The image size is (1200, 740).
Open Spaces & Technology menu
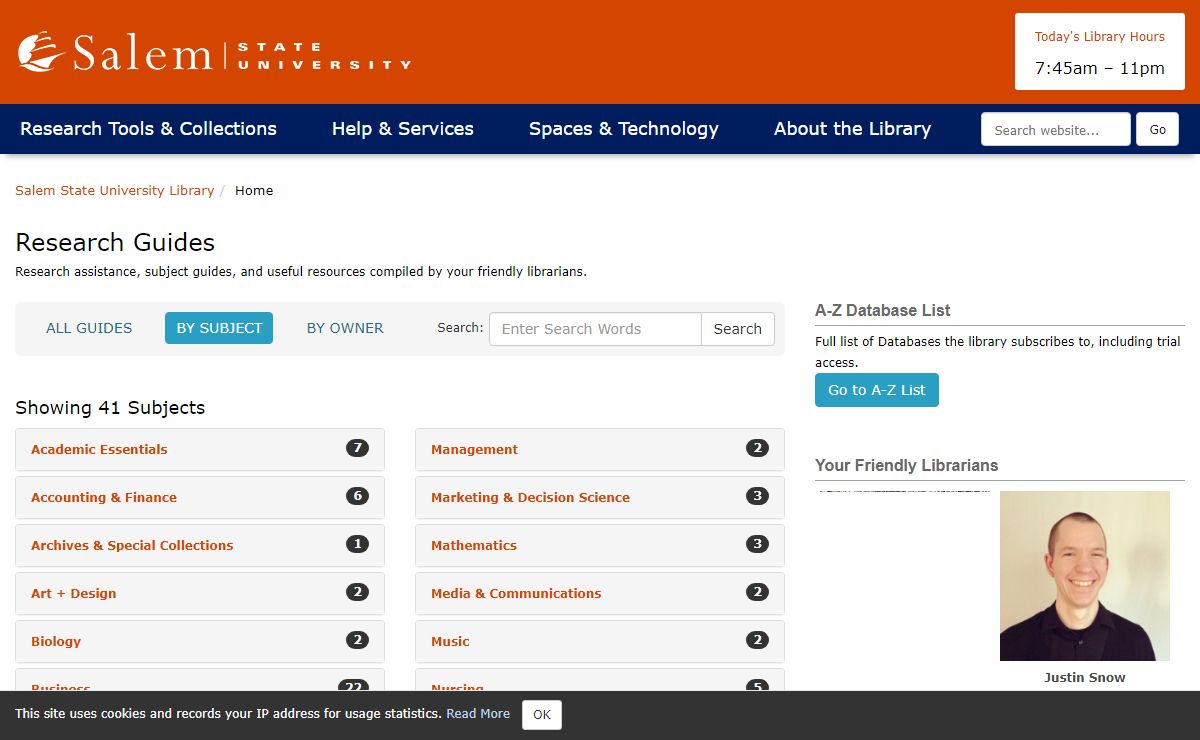point(624,129)
